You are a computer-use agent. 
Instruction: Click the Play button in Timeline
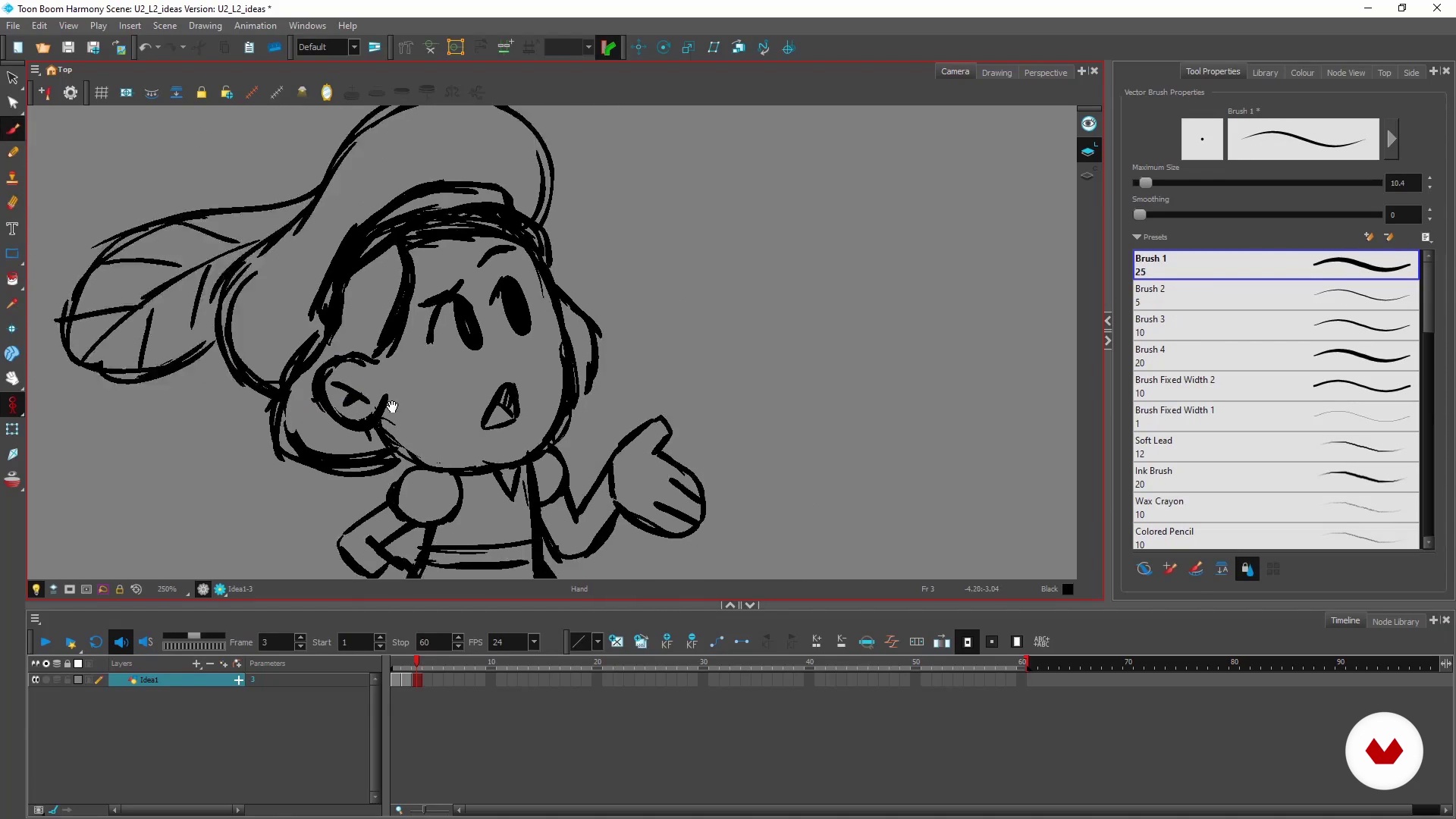point(45,642)
